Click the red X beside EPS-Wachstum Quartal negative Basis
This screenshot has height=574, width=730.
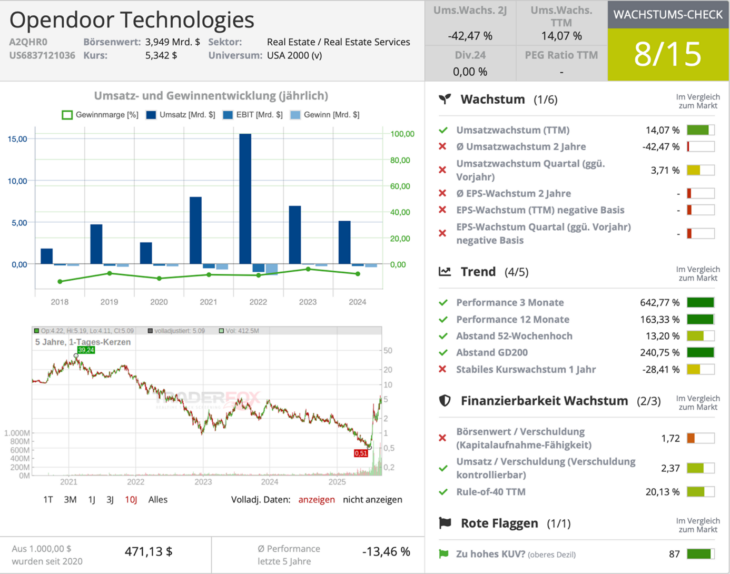click(x=443, y=233)
